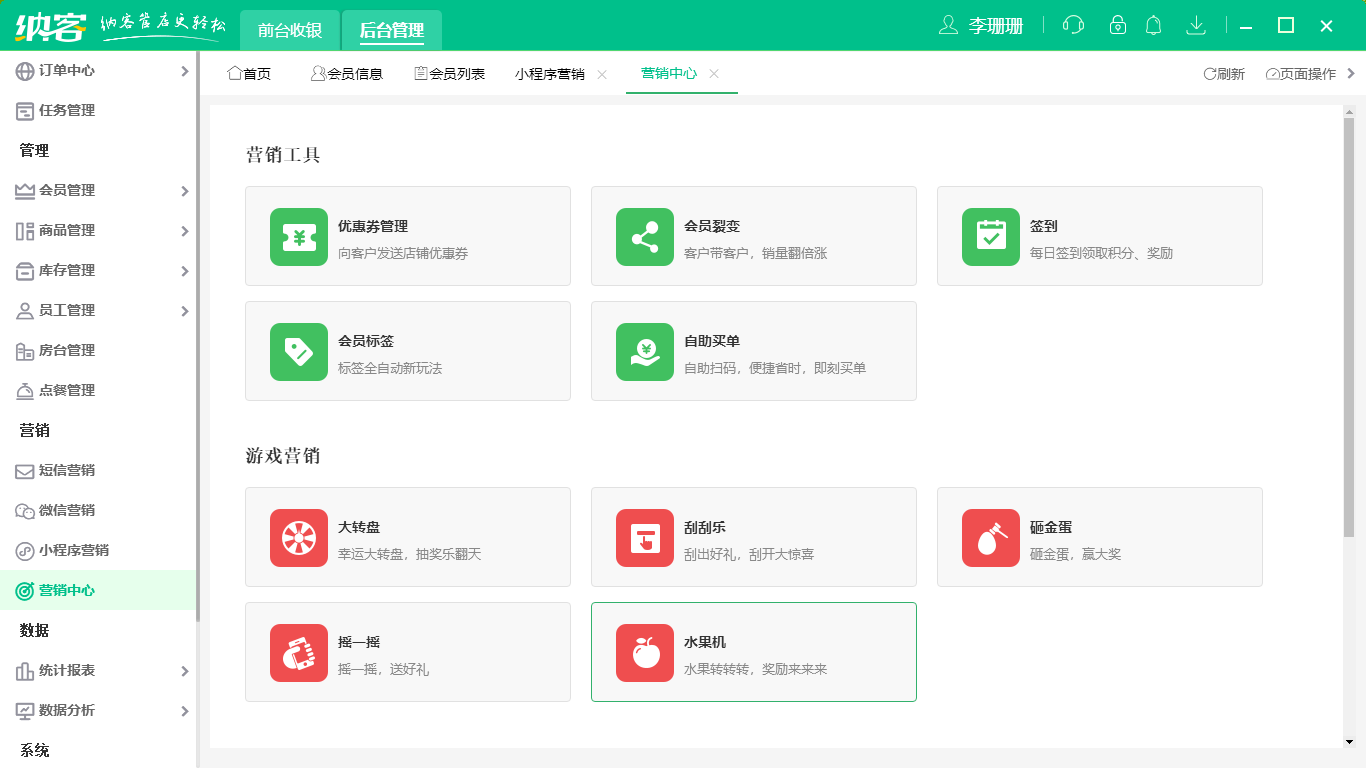Open the 摇一摇 shake game icon

click(x=298, y=652)
